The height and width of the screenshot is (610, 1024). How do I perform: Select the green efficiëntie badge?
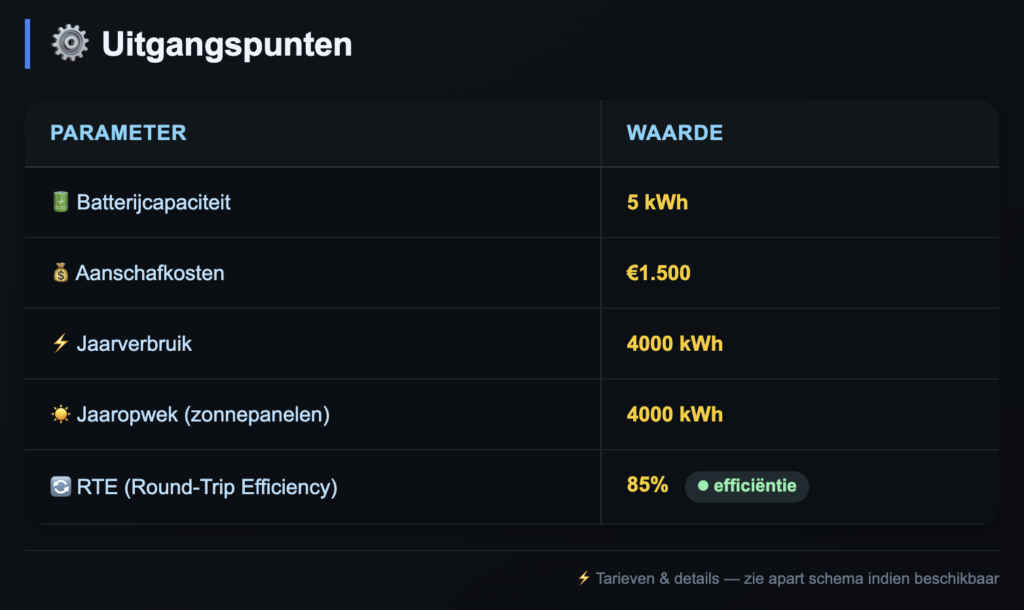point(747,487)
